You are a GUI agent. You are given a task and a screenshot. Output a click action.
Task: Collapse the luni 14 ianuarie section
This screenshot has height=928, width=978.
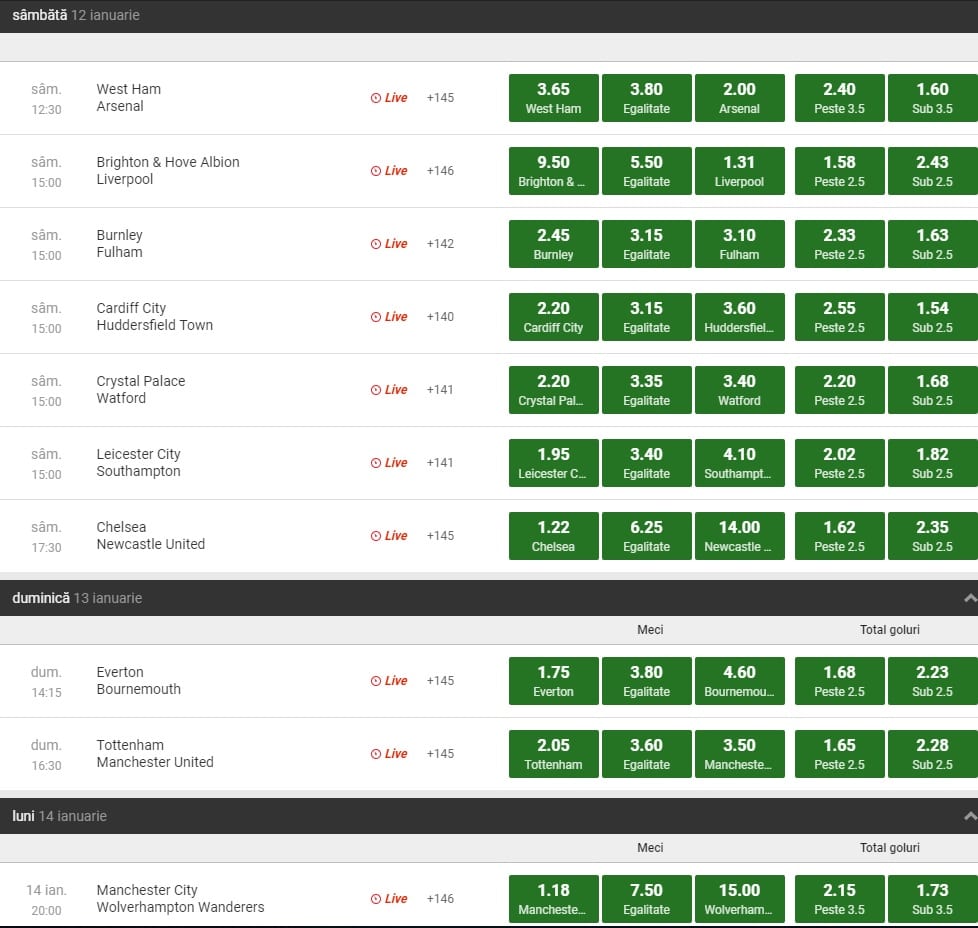[970, 816]
